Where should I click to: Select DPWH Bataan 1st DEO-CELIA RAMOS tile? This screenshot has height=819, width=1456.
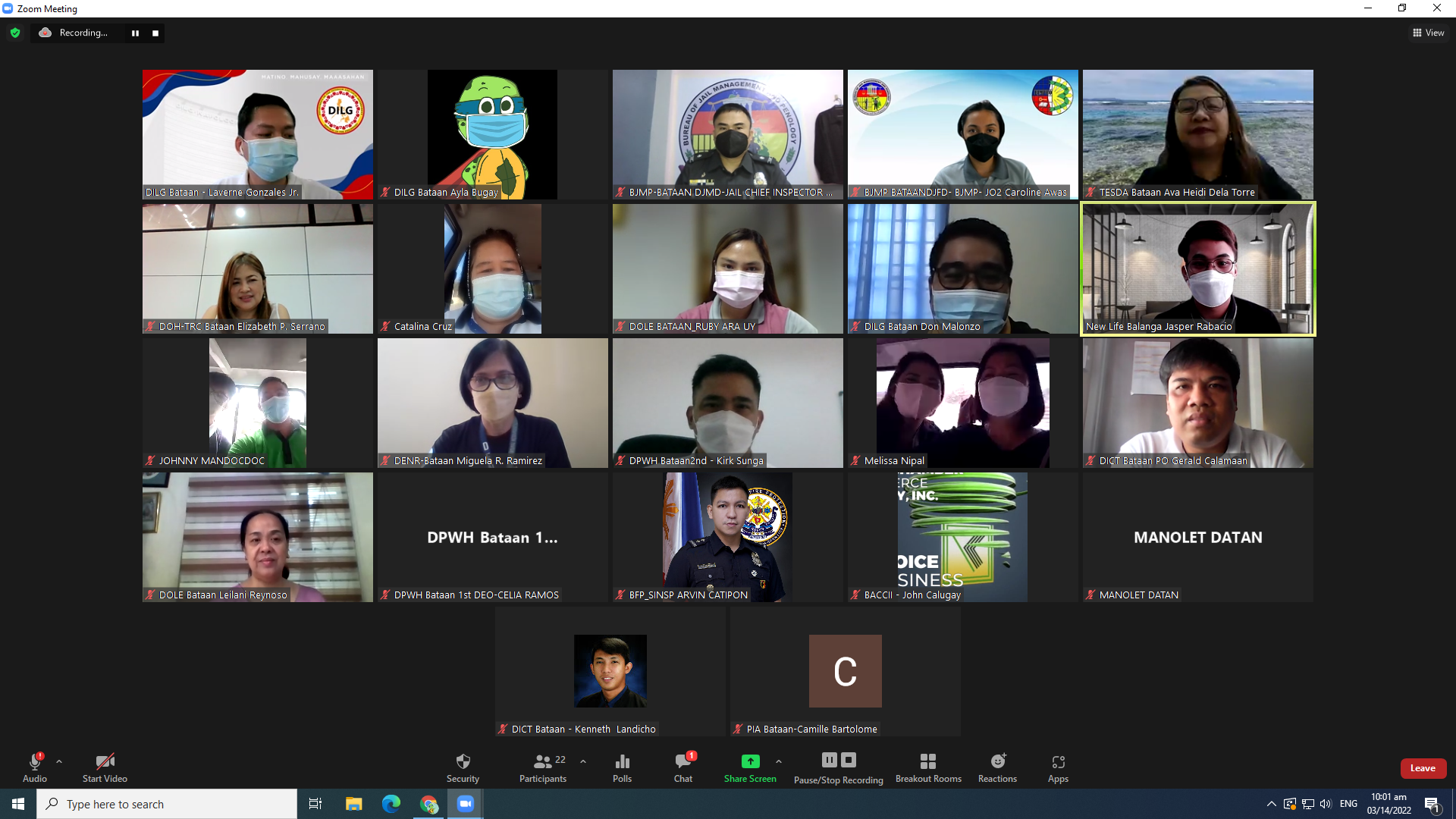pyautogui.click(x=493, y=538)
